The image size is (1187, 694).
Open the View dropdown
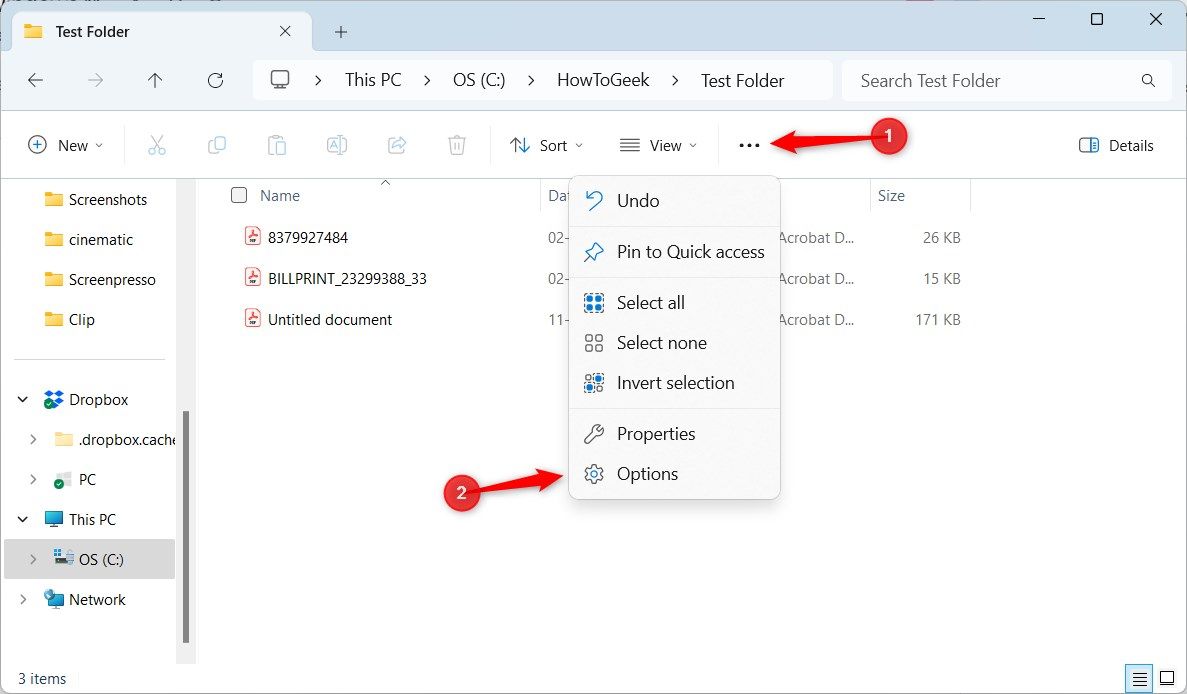[658, 145]
